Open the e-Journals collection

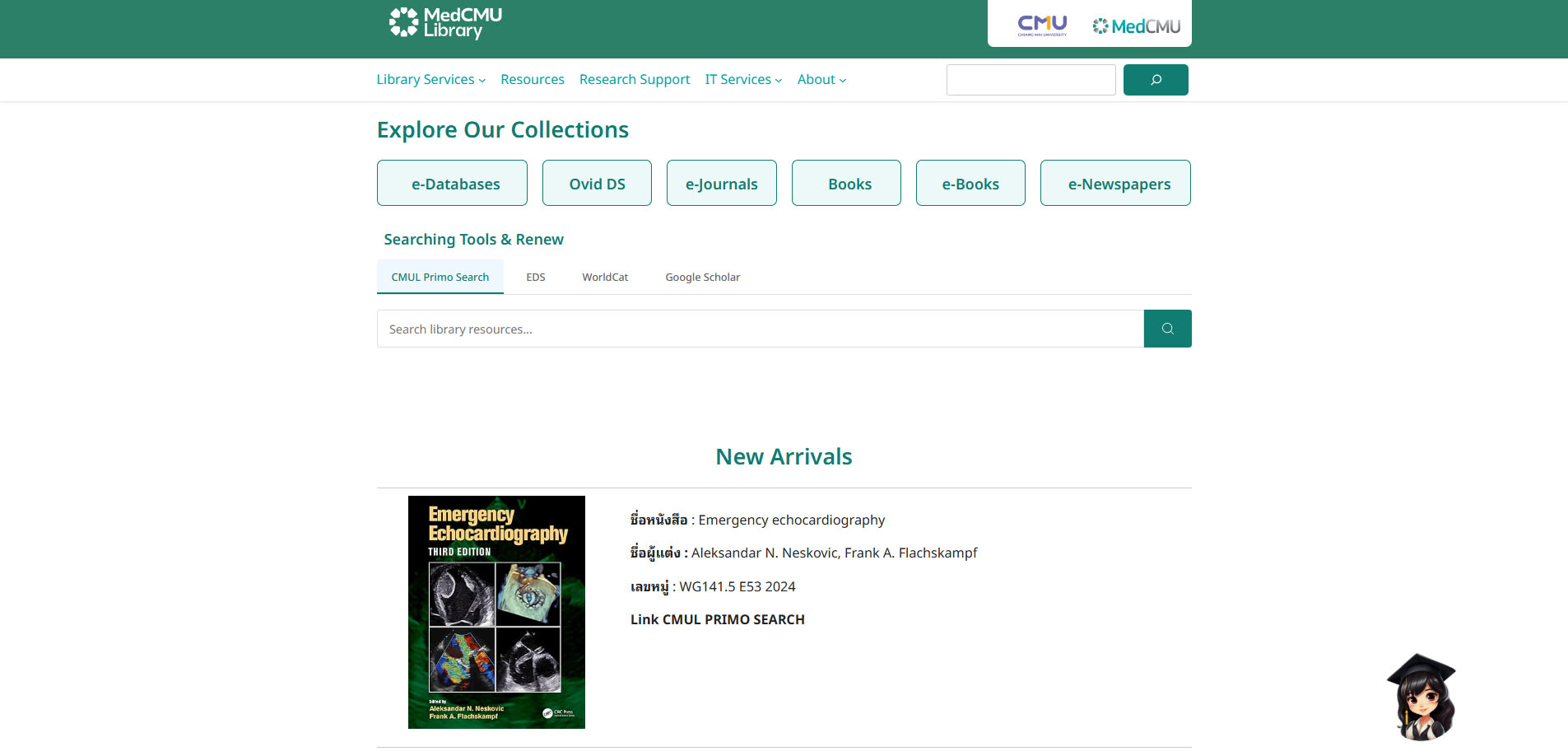point(722,183)
